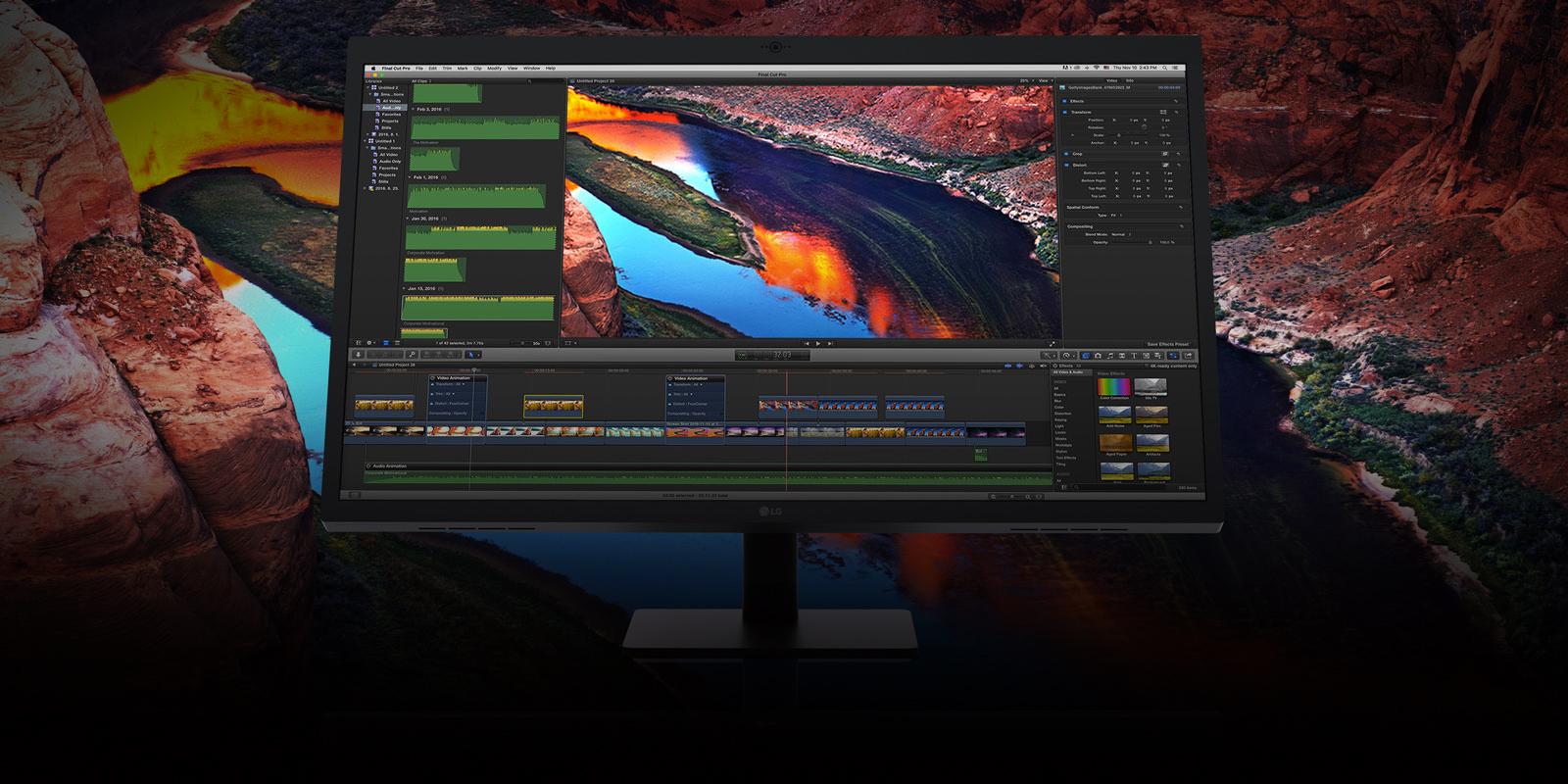
Task: Click Distort onscreen controls icon in inspector
Action: [1165, 165]
